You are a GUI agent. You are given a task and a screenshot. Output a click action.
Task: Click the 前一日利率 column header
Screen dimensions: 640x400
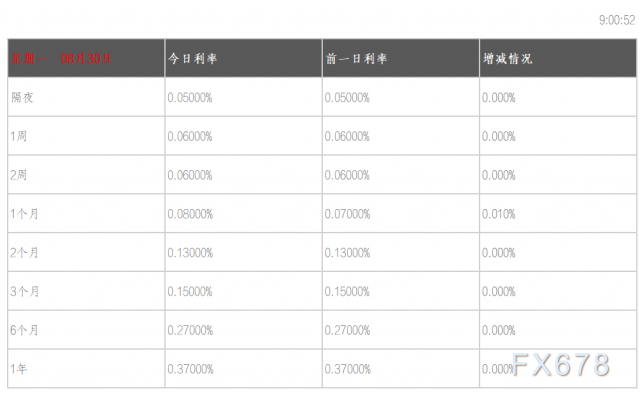coord(356,59)
